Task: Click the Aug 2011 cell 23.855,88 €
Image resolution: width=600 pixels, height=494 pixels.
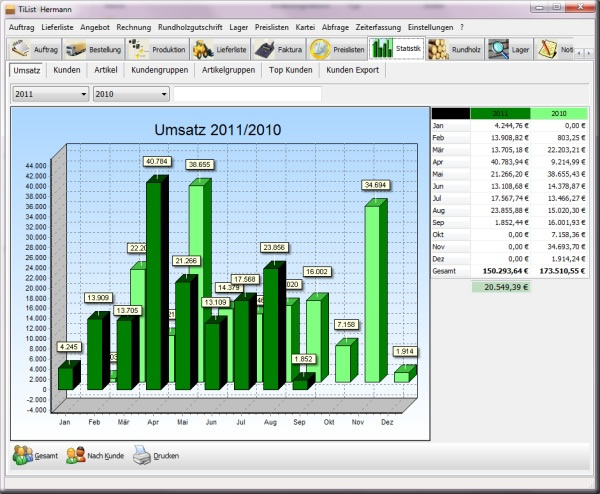Action: click(x=501, y=210)
